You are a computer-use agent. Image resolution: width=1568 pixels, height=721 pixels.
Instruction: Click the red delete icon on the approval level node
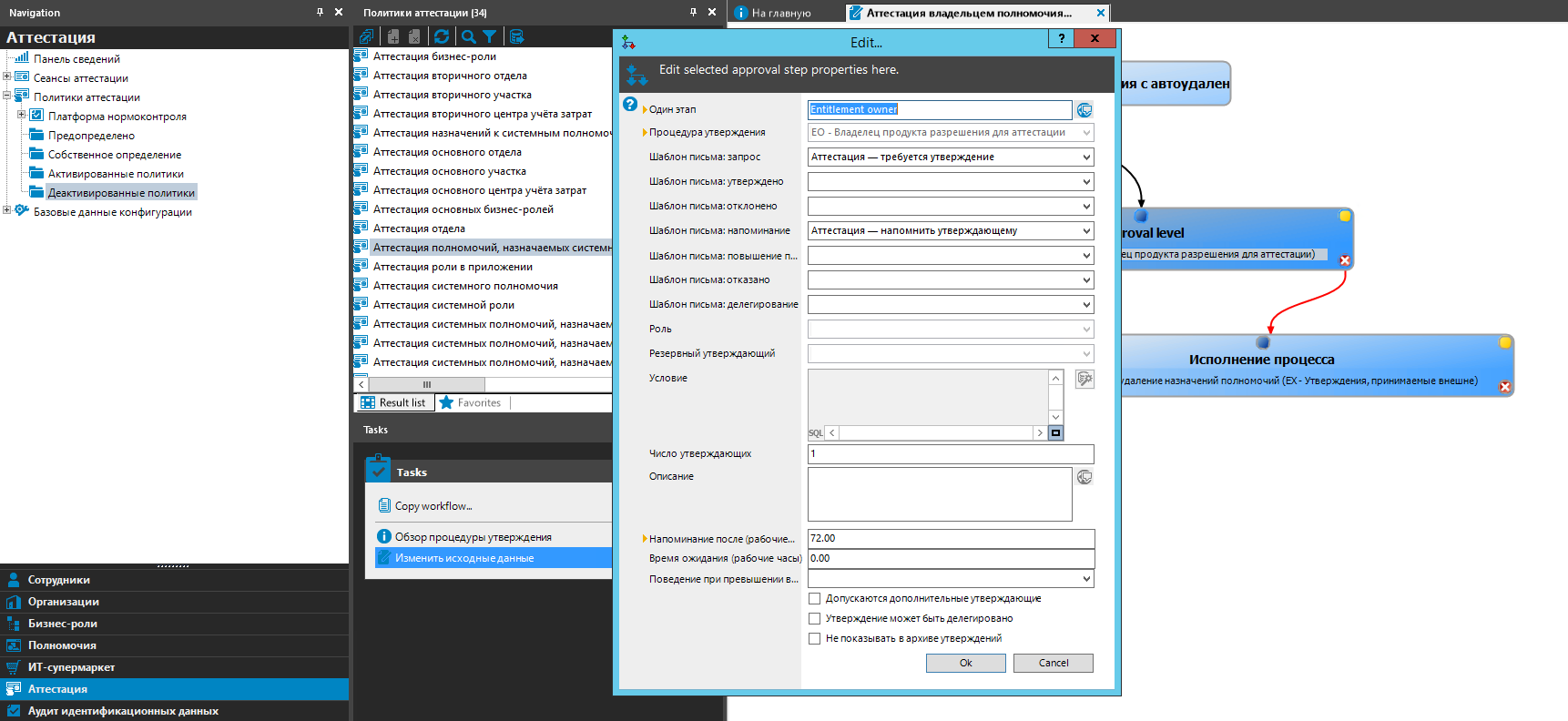[1345, 260]
